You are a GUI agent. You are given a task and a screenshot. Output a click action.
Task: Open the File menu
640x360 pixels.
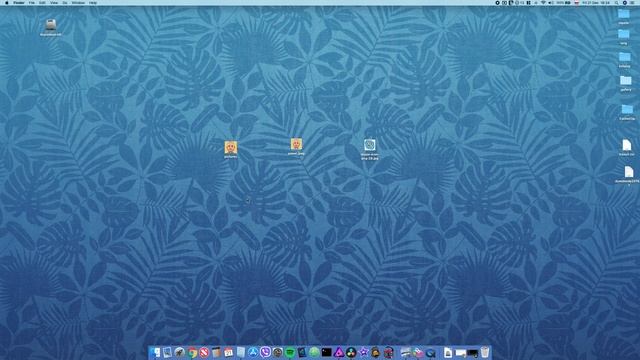point(31,2)
